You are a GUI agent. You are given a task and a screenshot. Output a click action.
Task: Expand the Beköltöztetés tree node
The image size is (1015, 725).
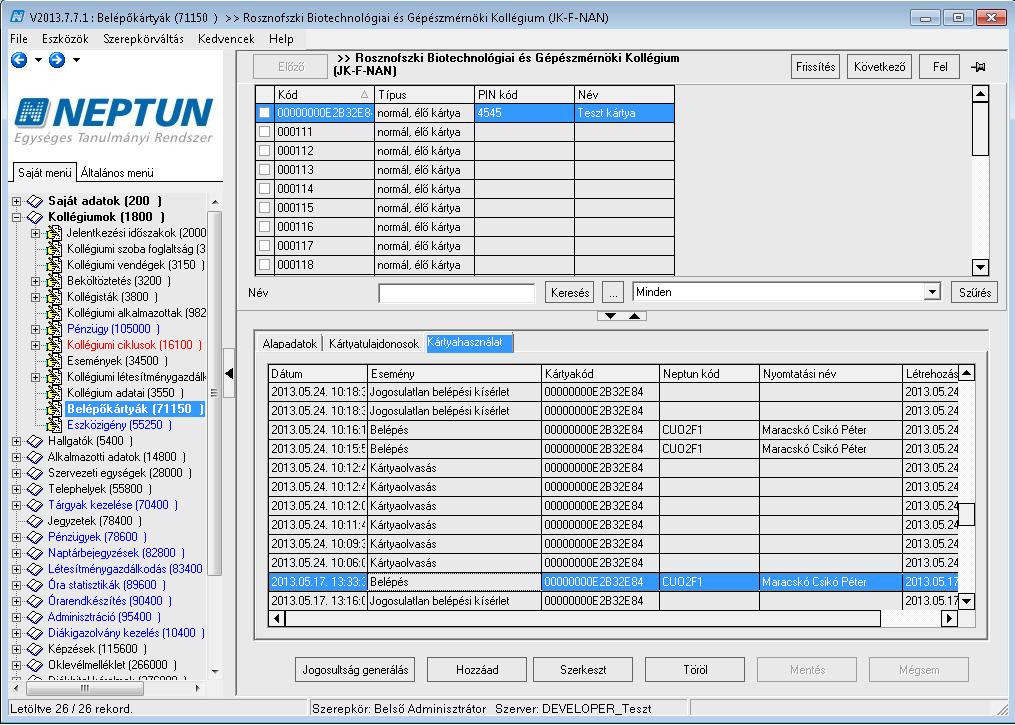[36, 282]
